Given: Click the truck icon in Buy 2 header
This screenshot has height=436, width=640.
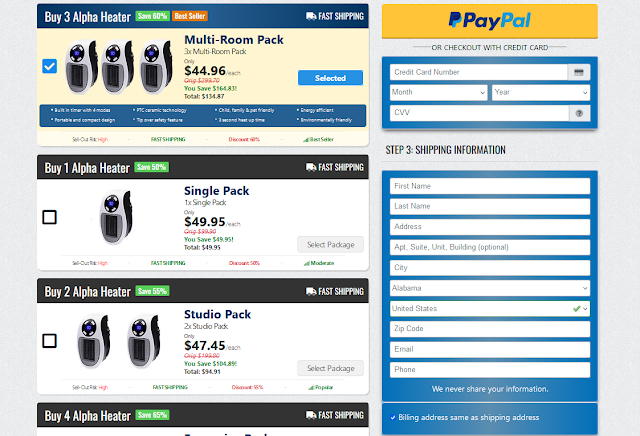Looking at the screenshot, I should (x=311, y=291).
